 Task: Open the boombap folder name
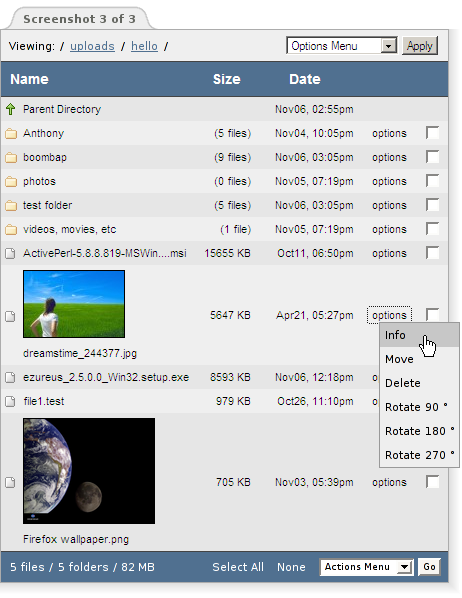tap(45, 158)
